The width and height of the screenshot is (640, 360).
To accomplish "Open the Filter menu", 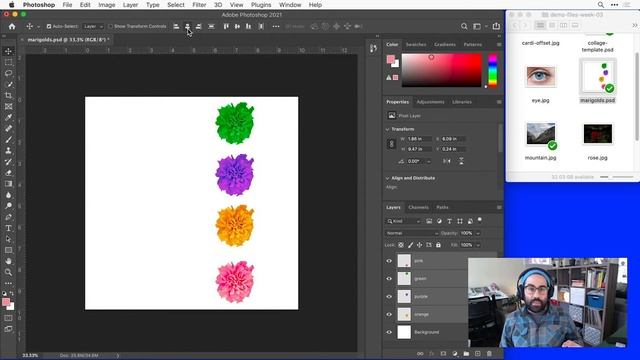I will pyautogui.click(x=199, y=5).
